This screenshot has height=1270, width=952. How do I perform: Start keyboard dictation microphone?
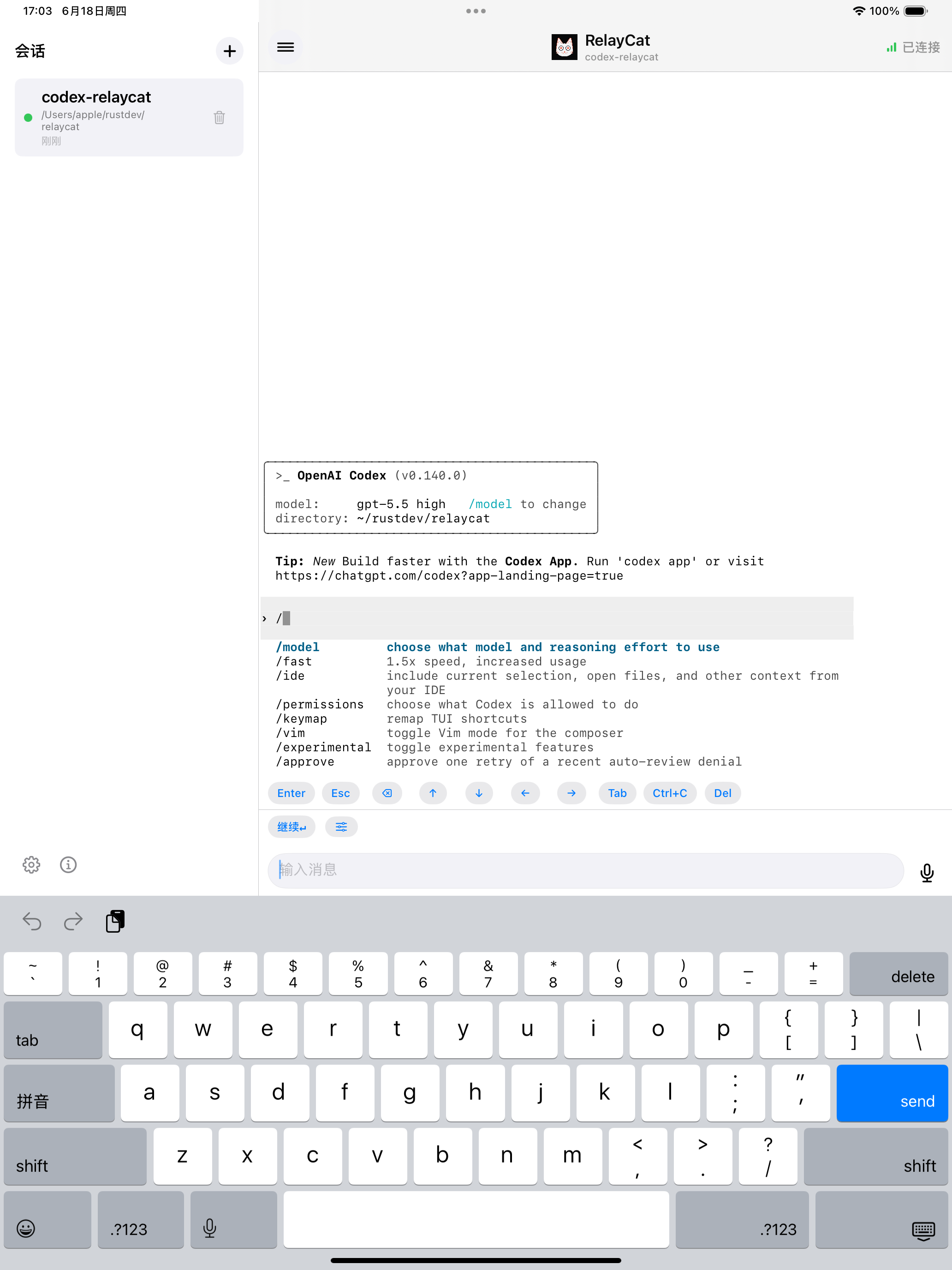click(233, 1219)
